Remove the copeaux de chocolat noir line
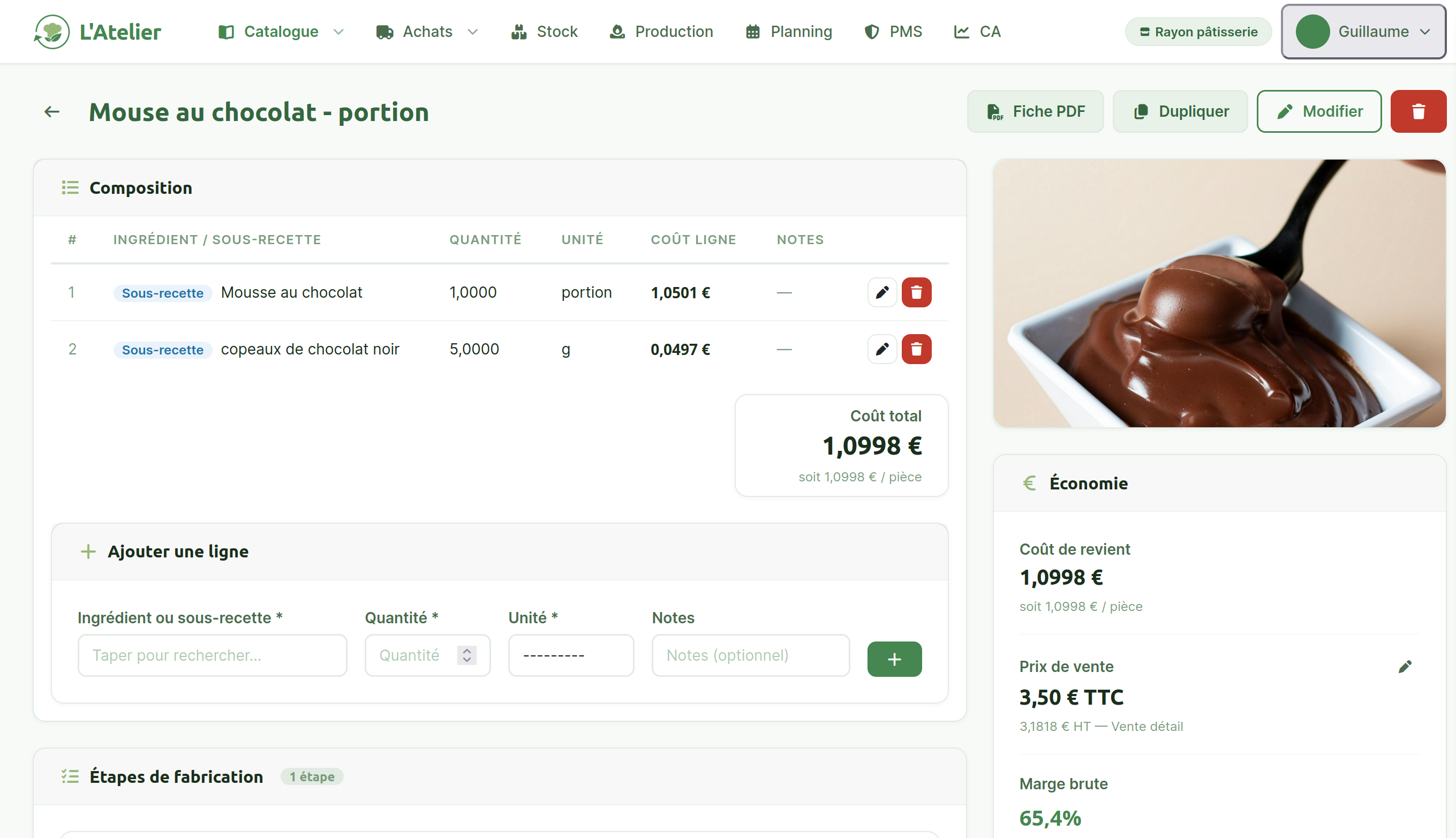This screenshot has height=838, width=1456. point(916,349)
